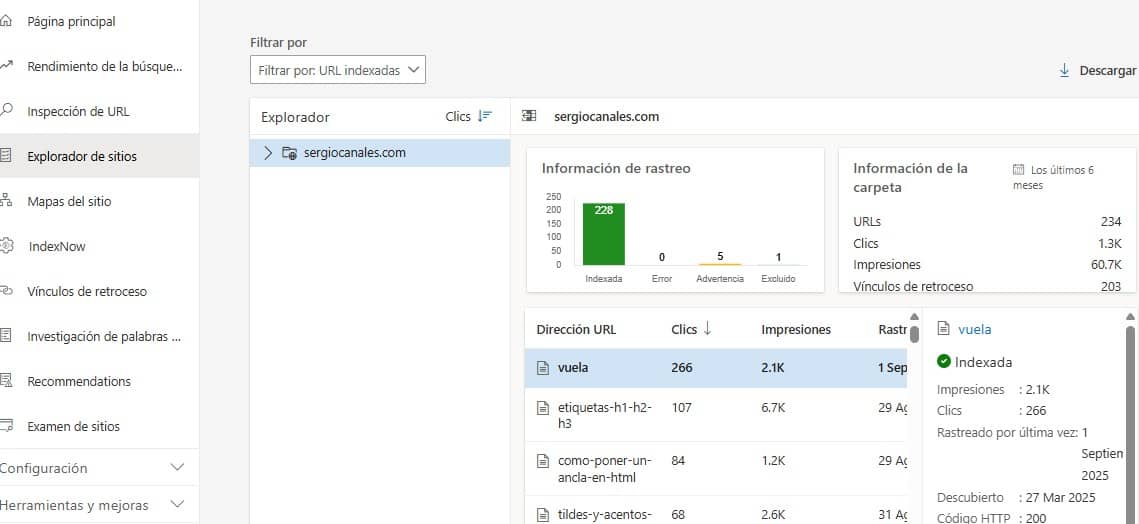1139x524 pixels.
Task: Select the como-poner-un-ancla-en-html row
Action: (x=716, y=469)
